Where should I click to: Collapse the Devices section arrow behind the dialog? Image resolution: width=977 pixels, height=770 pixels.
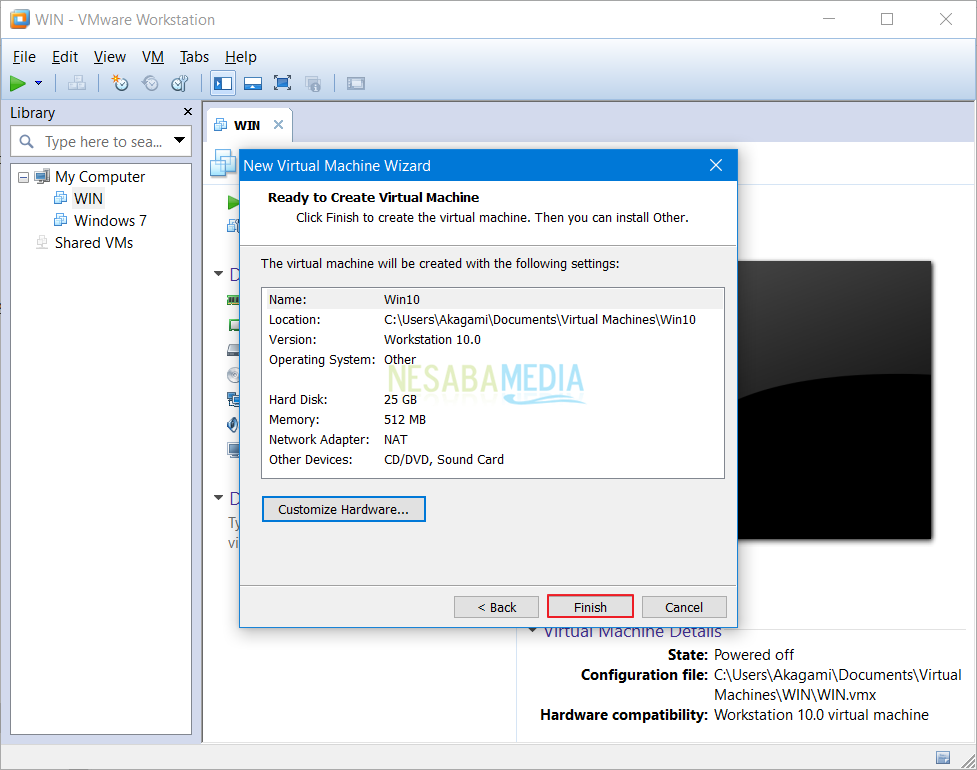tap(219, 273)
